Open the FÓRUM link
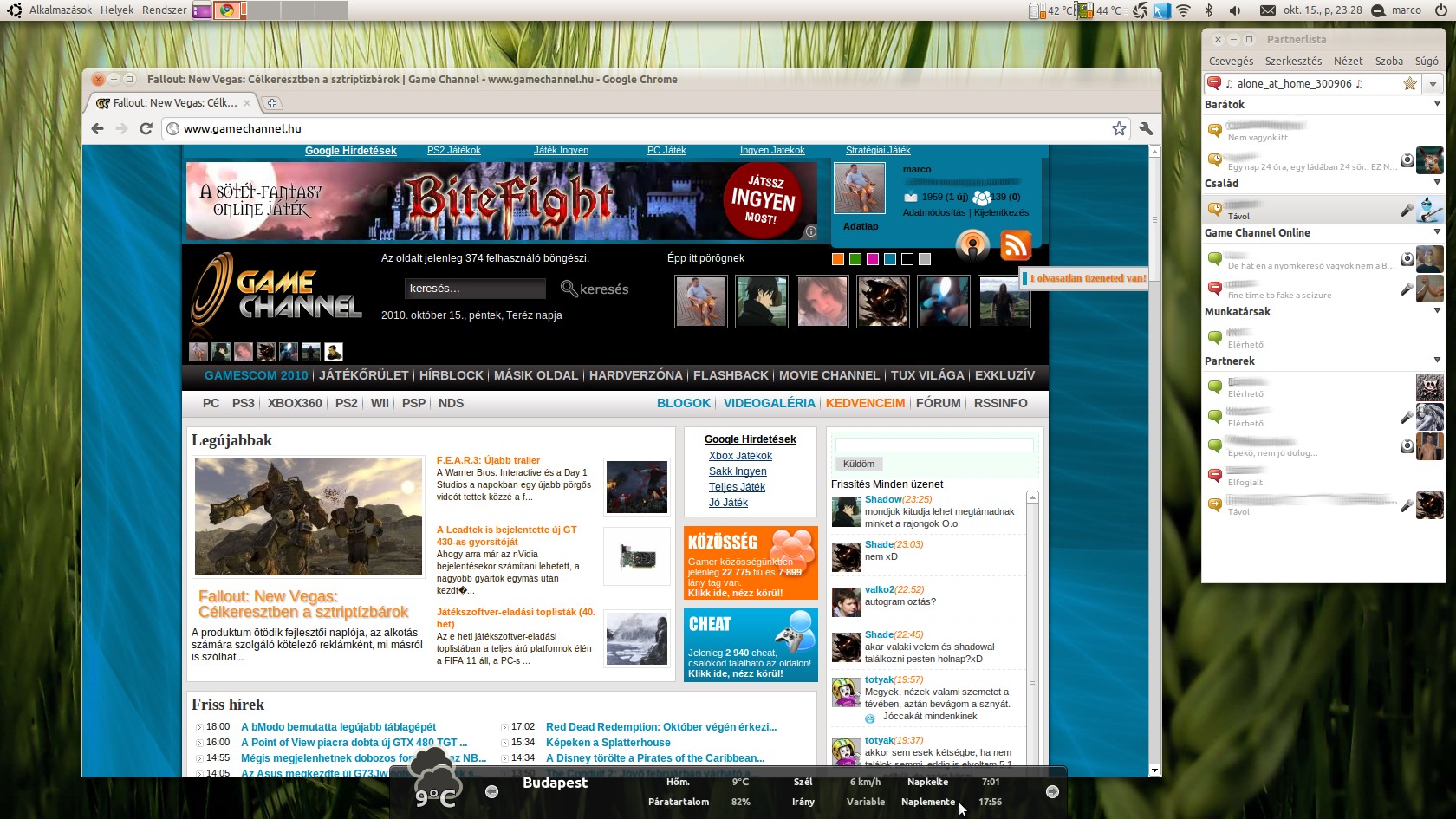Image resolution: width=1456 pixels, height=819 pixels. pos(937,403)
